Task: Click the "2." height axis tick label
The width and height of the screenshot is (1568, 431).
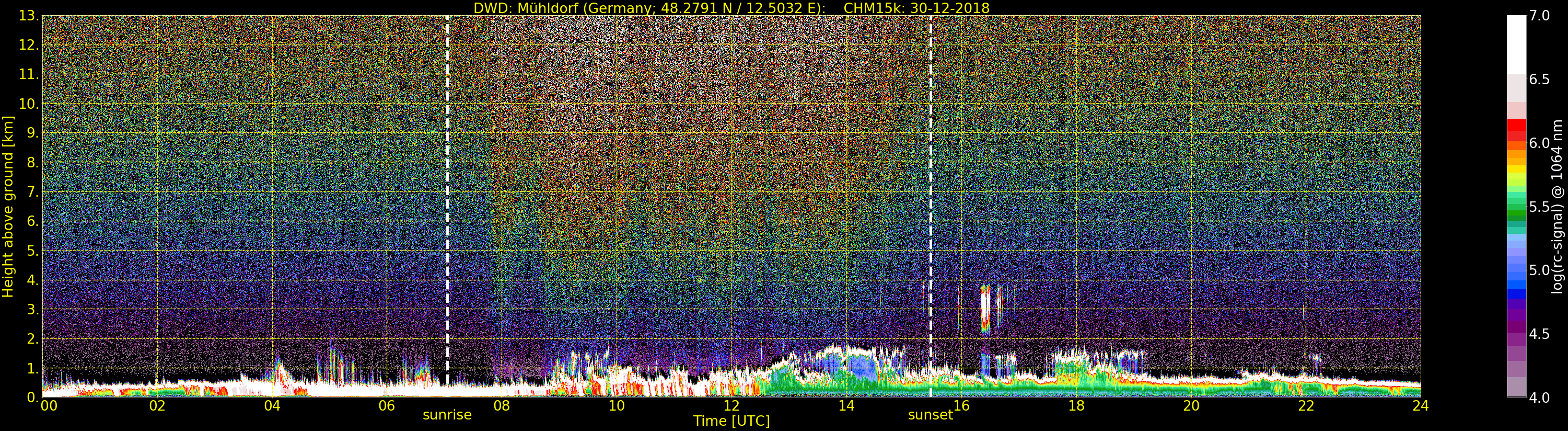Action: click(x=32, y=338)
